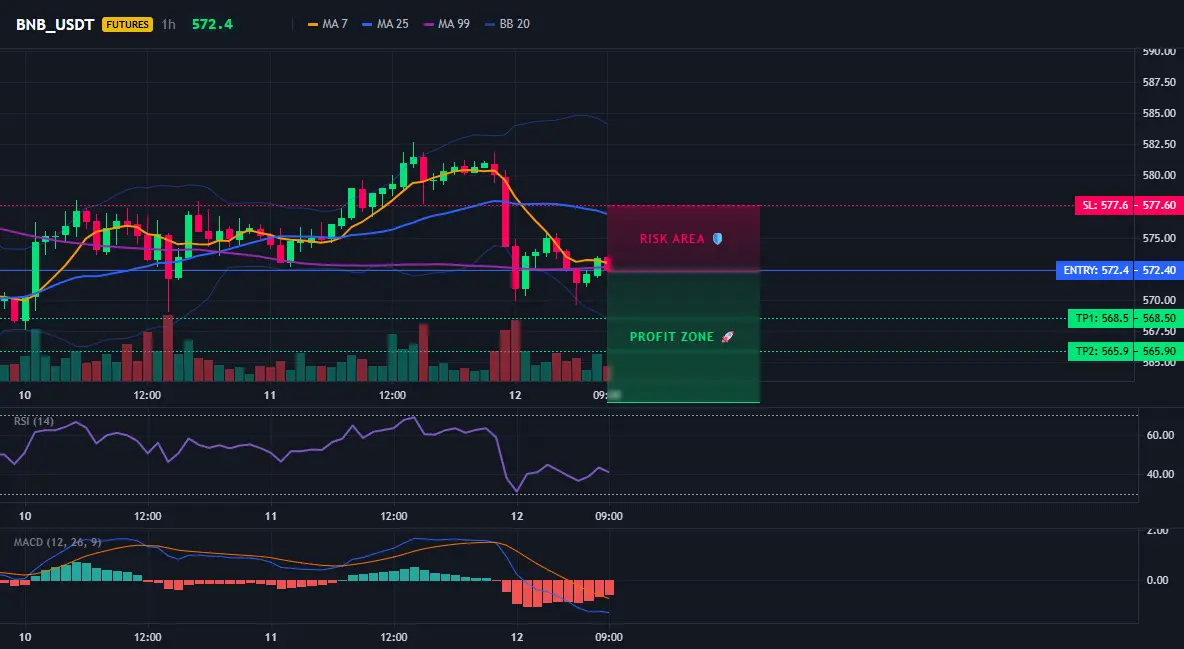The height and width of the screenshot is (649, 1184).
Task: Toggle the MA 7 legend entry
Action: (328, 24)
